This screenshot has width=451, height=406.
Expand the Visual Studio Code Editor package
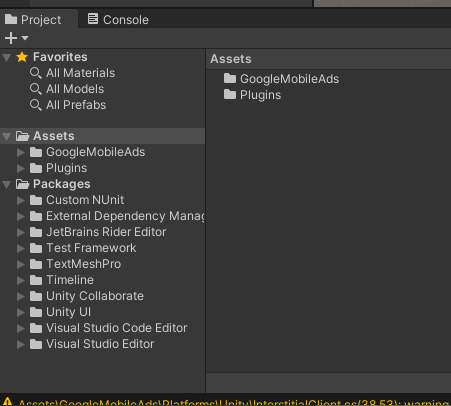(21, 328)
